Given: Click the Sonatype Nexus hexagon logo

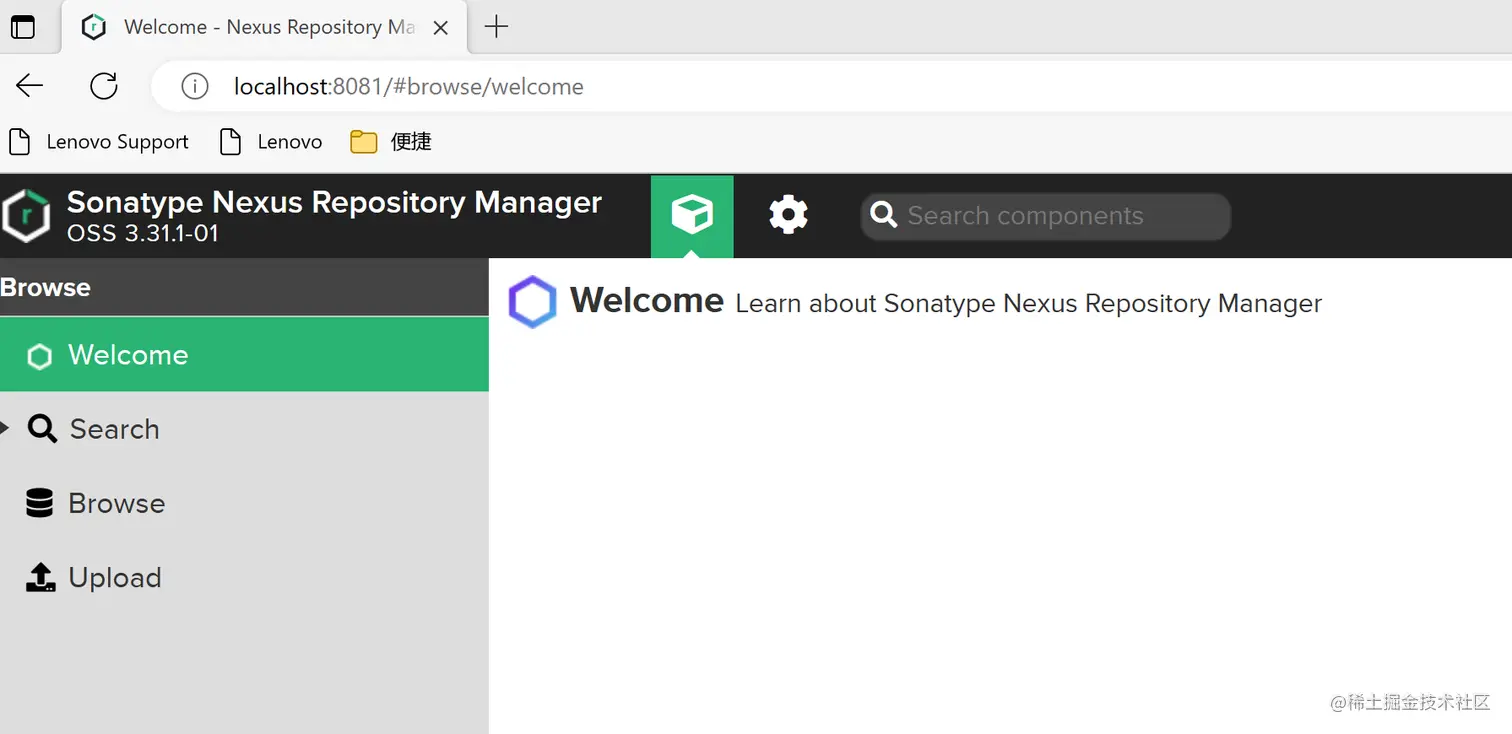Looking at the screenshot, I should (x=26, y=216).
